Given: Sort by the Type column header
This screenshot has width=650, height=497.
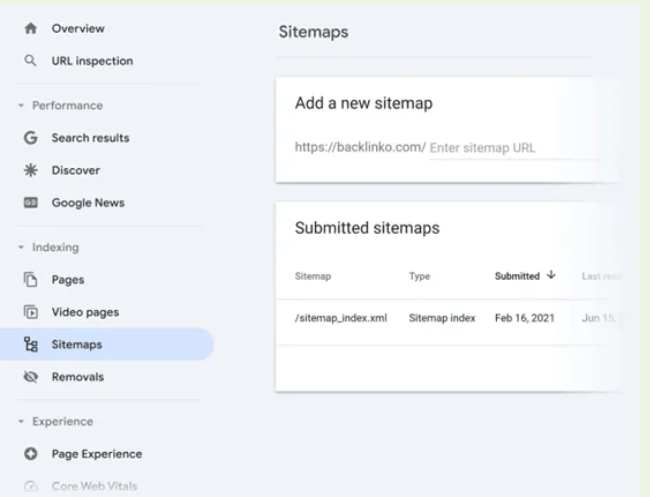Looking at the screenshot, I should pos(420,276).
